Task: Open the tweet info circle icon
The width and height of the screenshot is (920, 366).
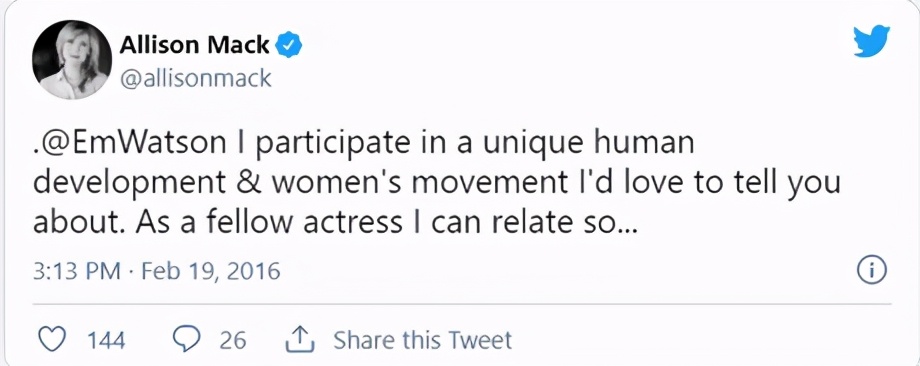Action: 872,270
